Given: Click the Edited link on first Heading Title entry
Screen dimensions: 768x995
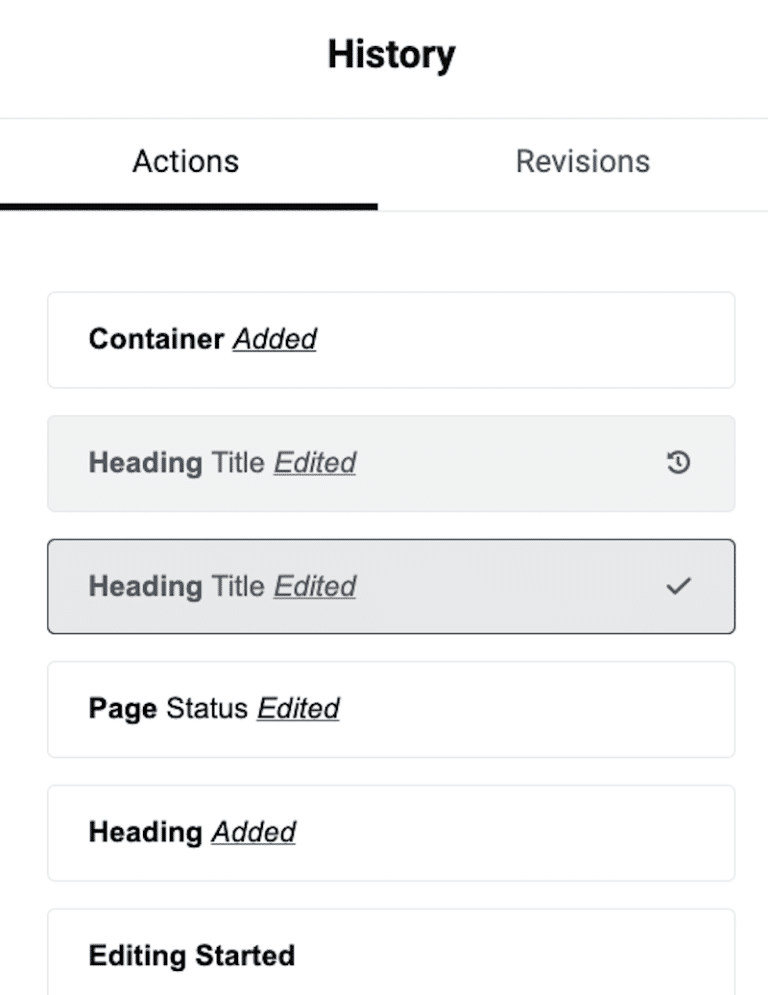Looking at the screenshot, I should (314, 463).
